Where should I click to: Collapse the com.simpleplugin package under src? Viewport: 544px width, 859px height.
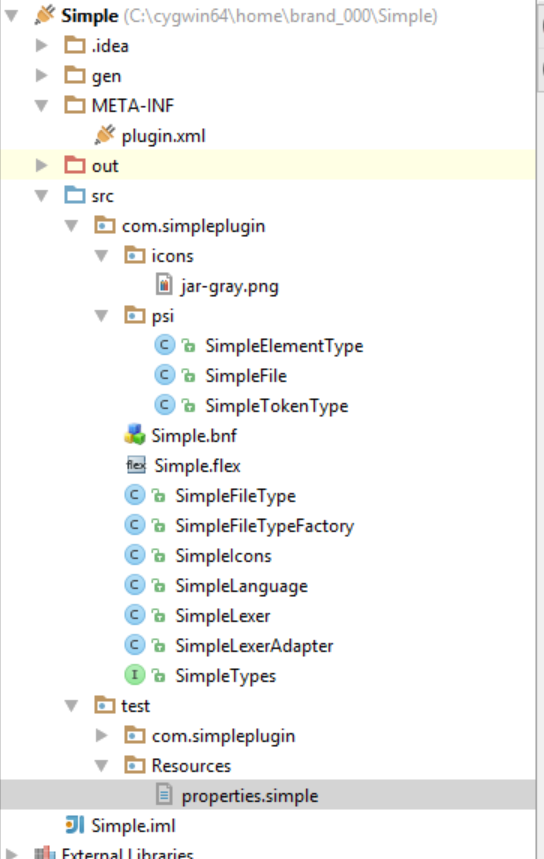click(71, 226)
